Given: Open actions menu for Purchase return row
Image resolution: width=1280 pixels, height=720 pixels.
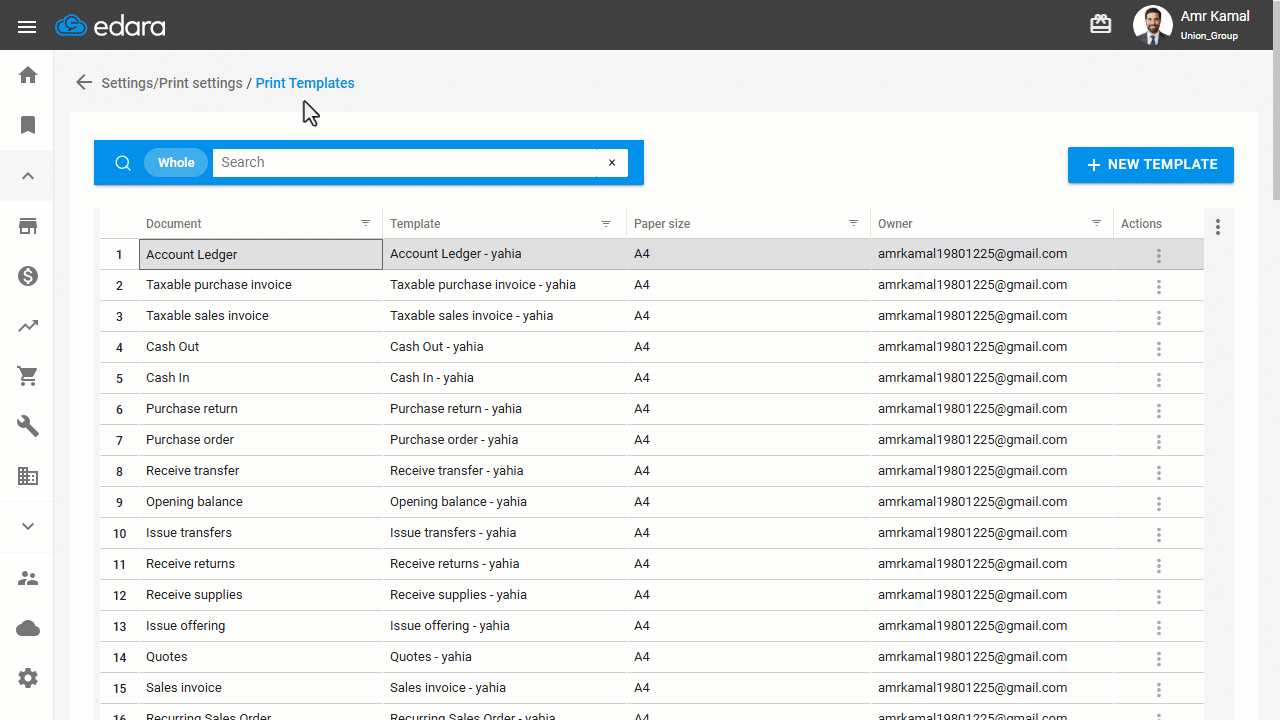Looking at the screenshot, I should 1159,411.
